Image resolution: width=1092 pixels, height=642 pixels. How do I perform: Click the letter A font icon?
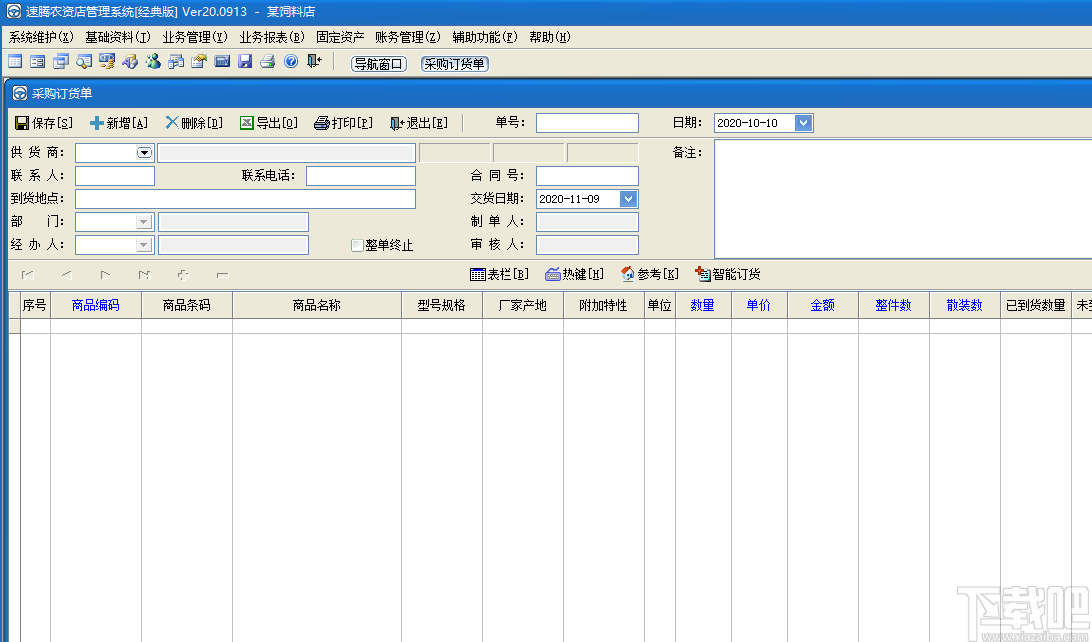click(x=130, y=62)
